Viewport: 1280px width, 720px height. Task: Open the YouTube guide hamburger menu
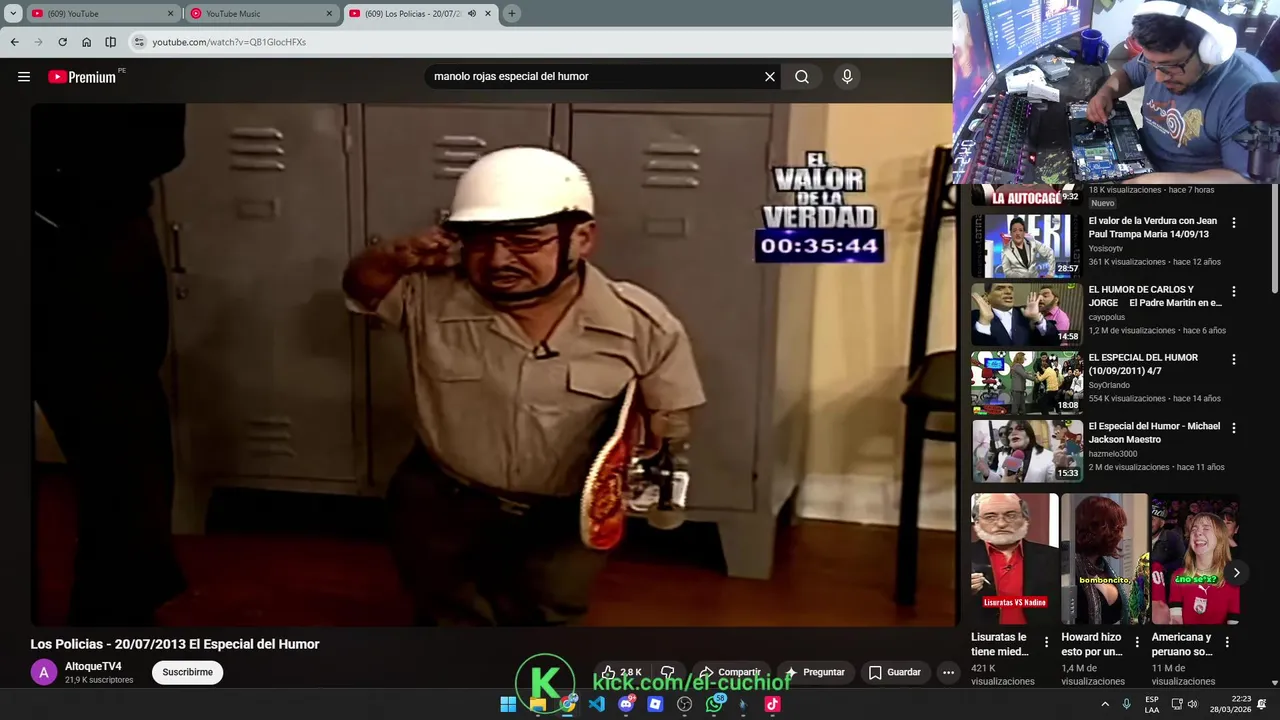pos(24,77)
